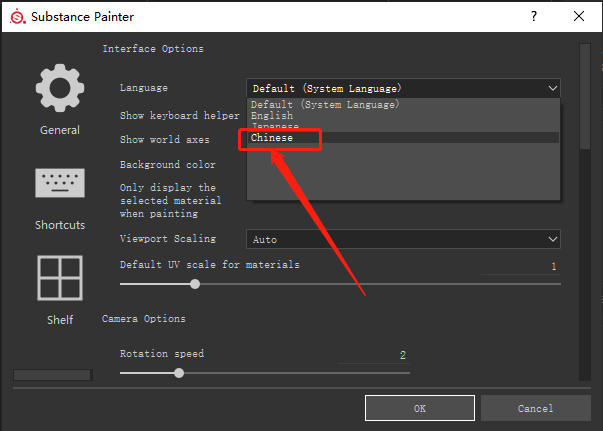Click the Shelf tab label
603x431 pixels.
[x=60, y=320]
